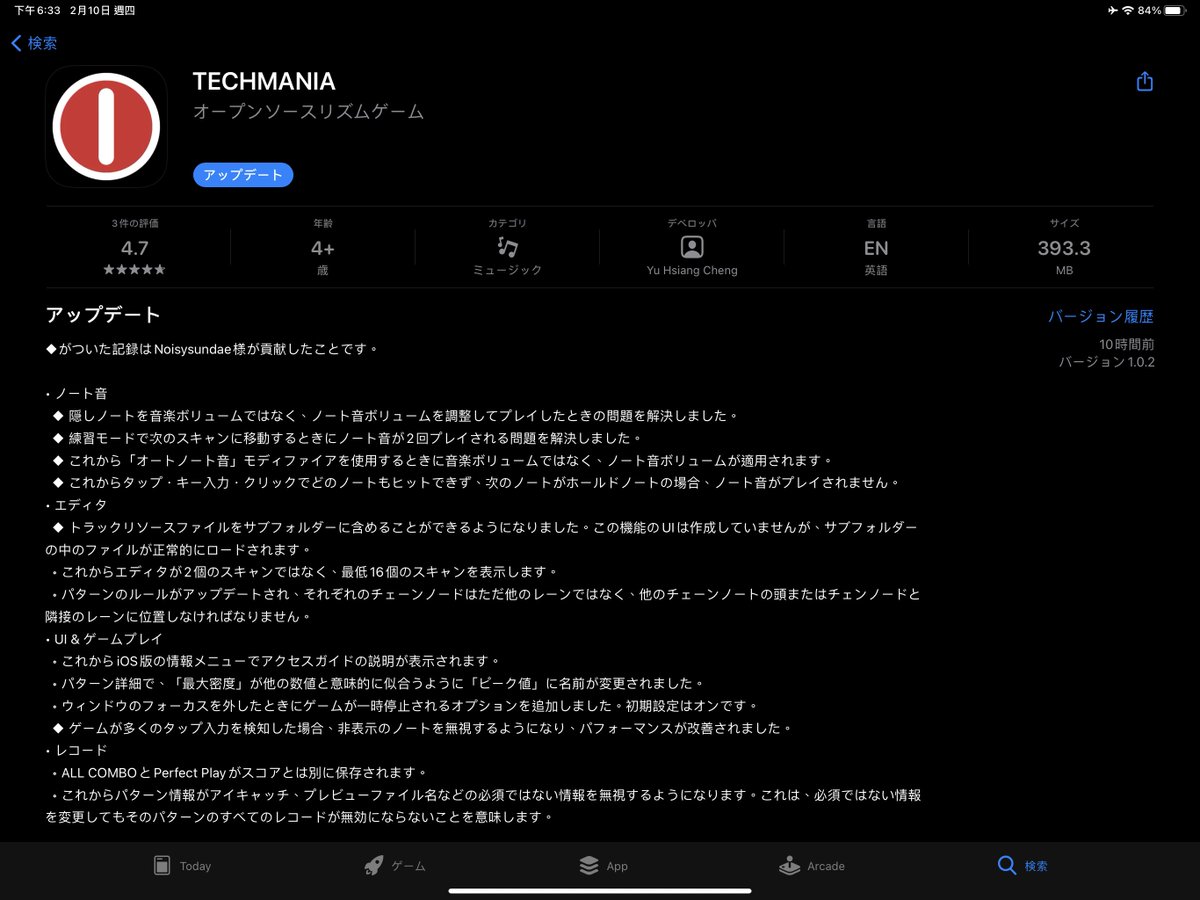Tap the 4+ age rating

tap(322, 248)
